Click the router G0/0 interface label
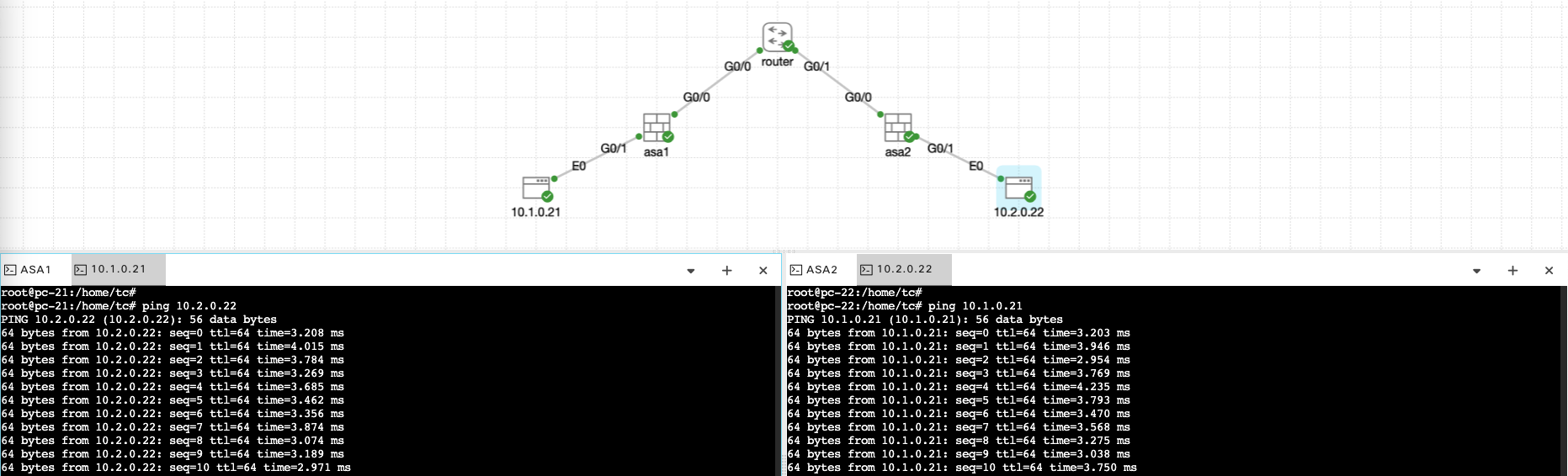1568x476 pixels. coord(737,66)
